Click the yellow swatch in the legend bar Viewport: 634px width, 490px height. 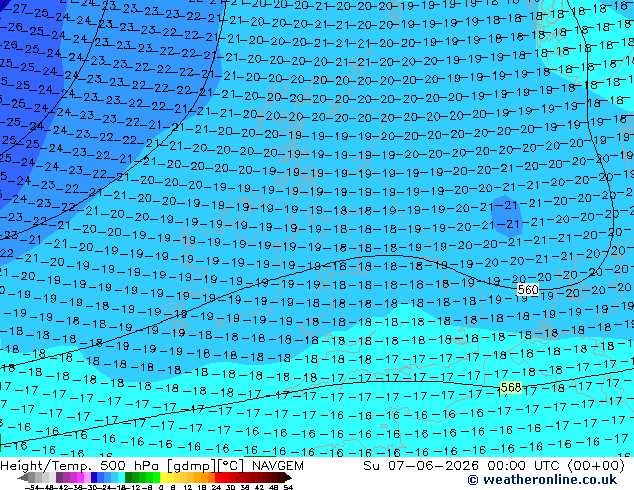163,477
